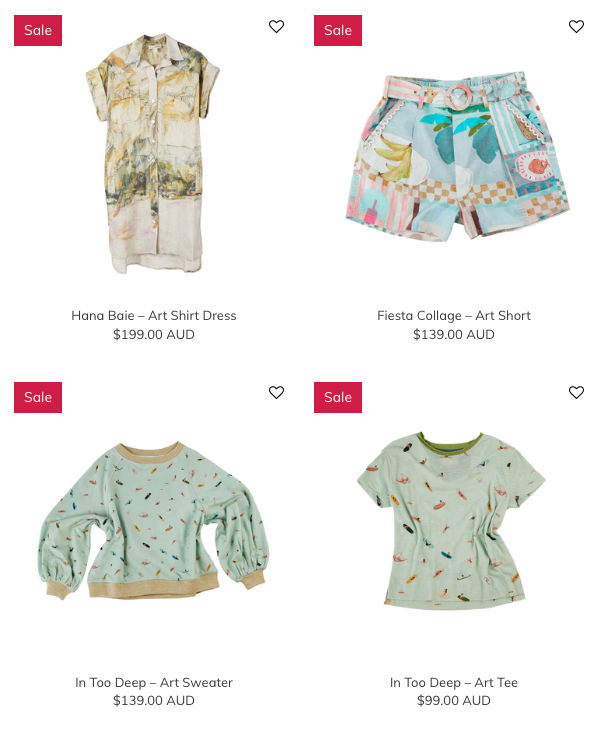Go to In Too Deep – Art Sweater
Screen dimensions: 612x730
154,682
